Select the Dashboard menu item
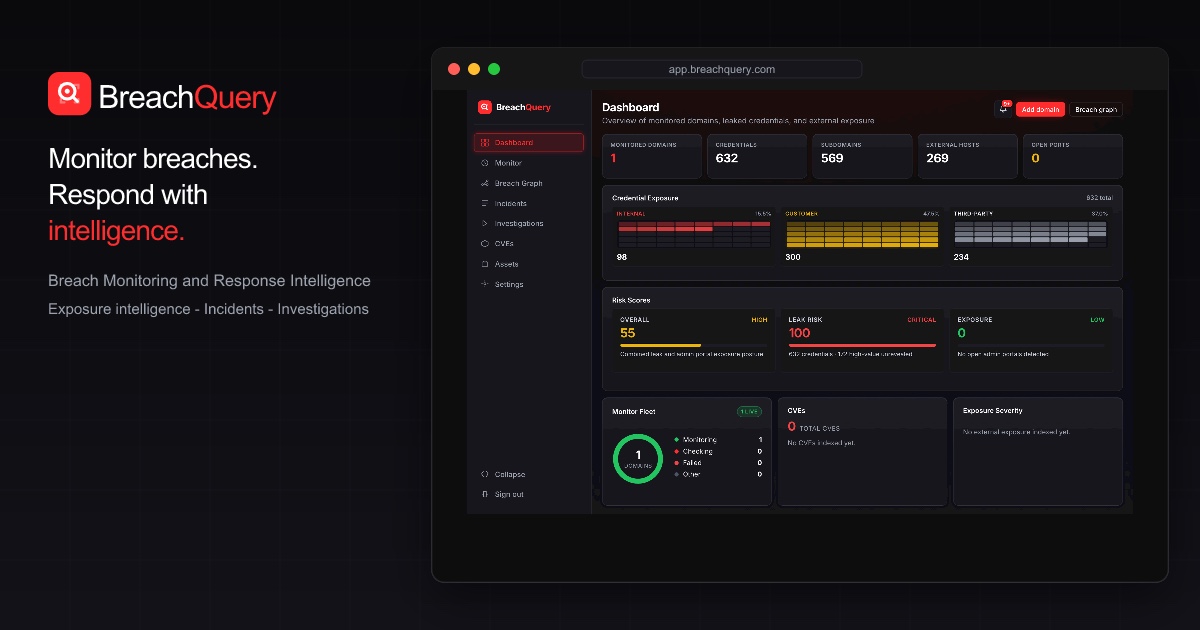The width and height of the screenshot is (1200, 630). point(529,143)
